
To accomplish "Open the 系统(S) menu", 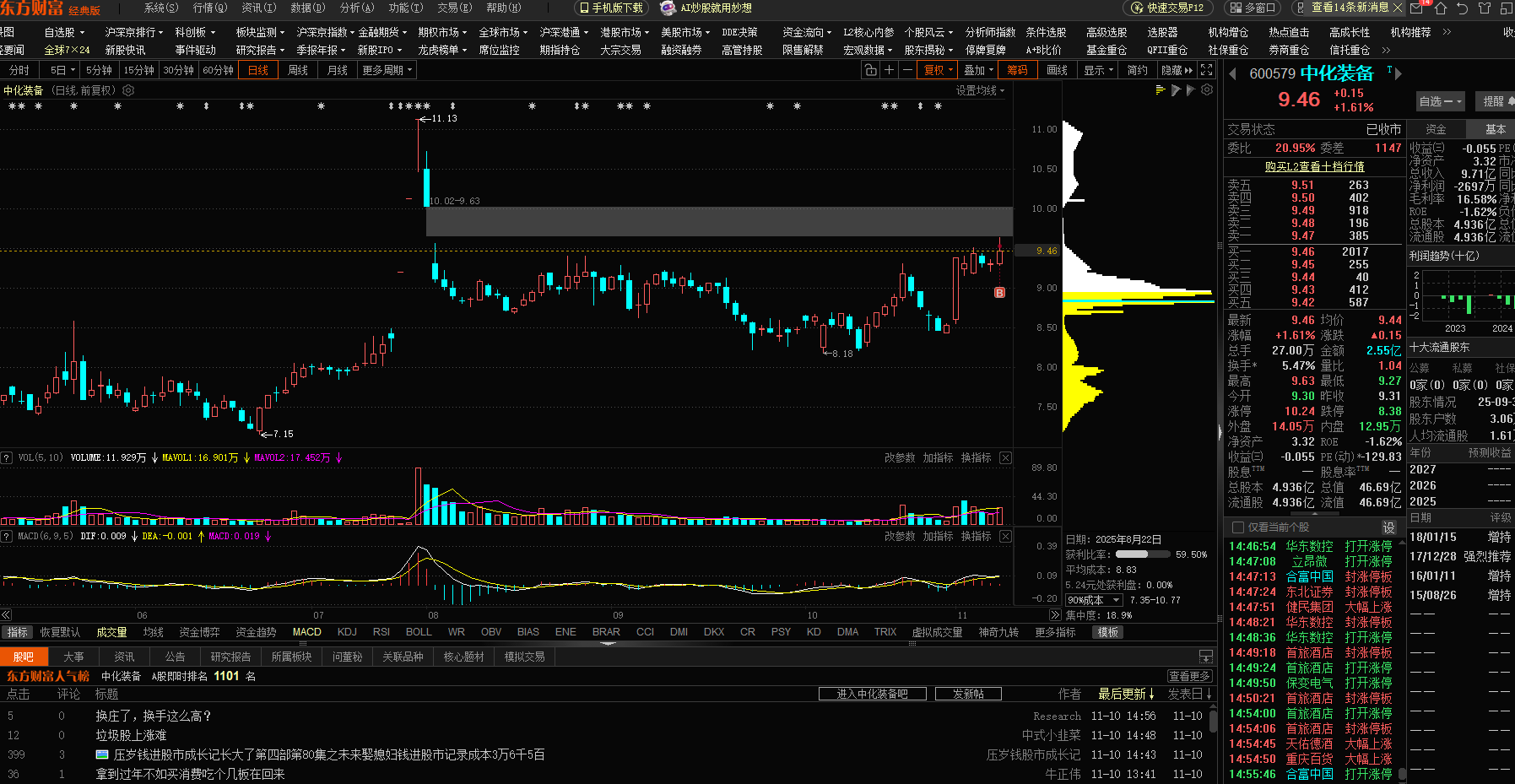I will coord(161,8).
